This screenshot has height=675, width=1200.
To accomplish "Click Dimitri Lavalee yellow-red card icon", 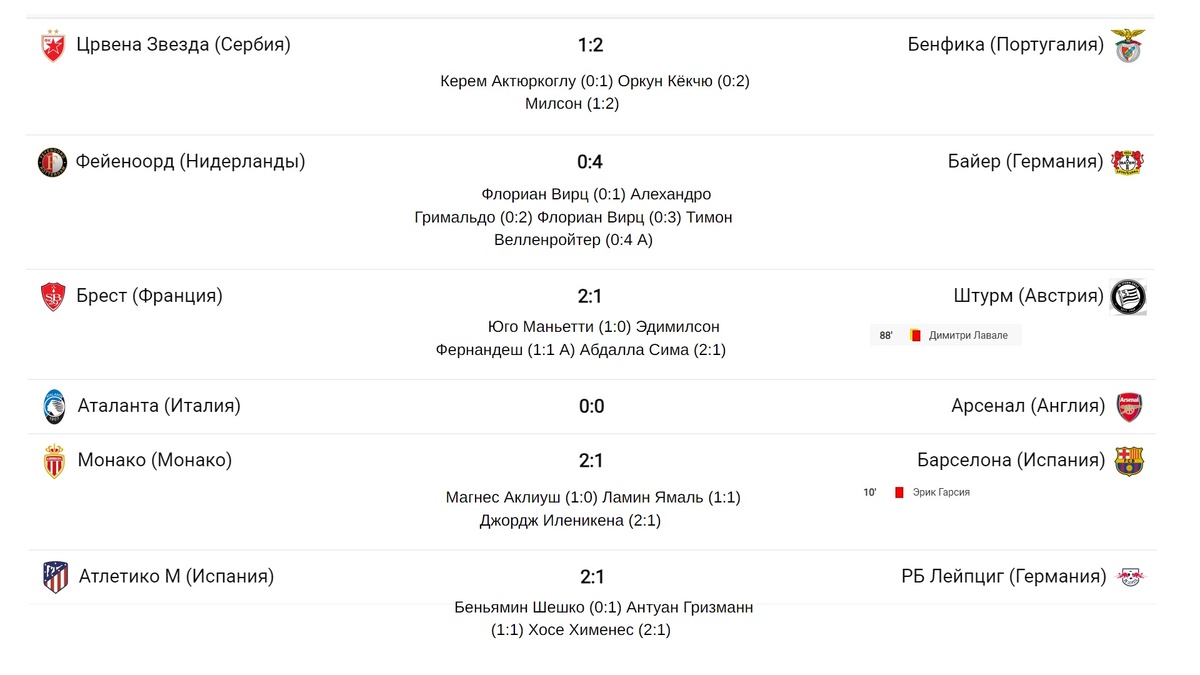I will (914, 336).
